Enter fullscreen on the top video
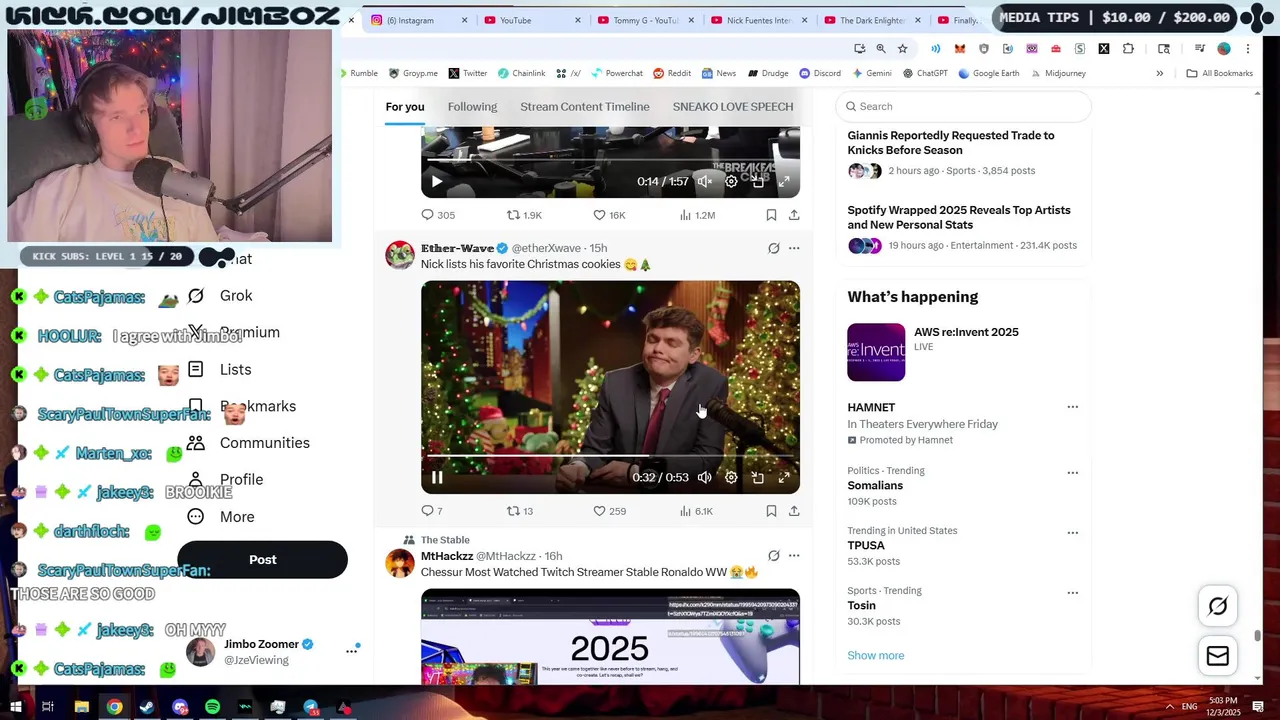Screen dimensions: 1280x720 [x=784, y=182]
